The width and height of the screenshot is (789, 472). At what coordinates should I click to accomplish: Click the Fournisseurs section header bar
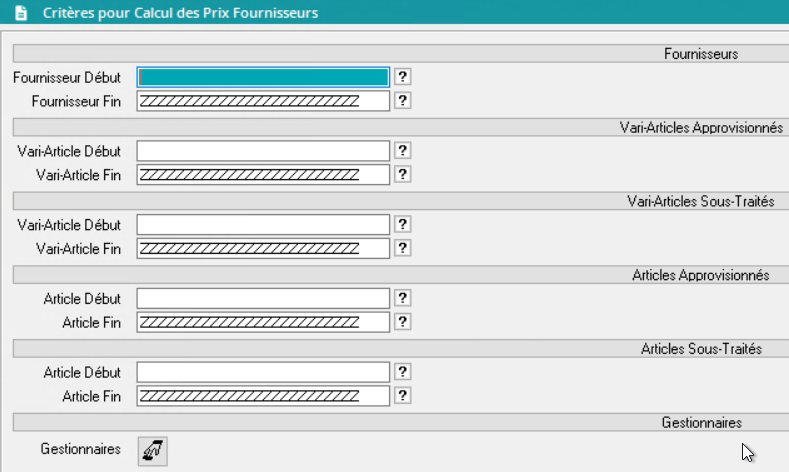pos(400,53)
